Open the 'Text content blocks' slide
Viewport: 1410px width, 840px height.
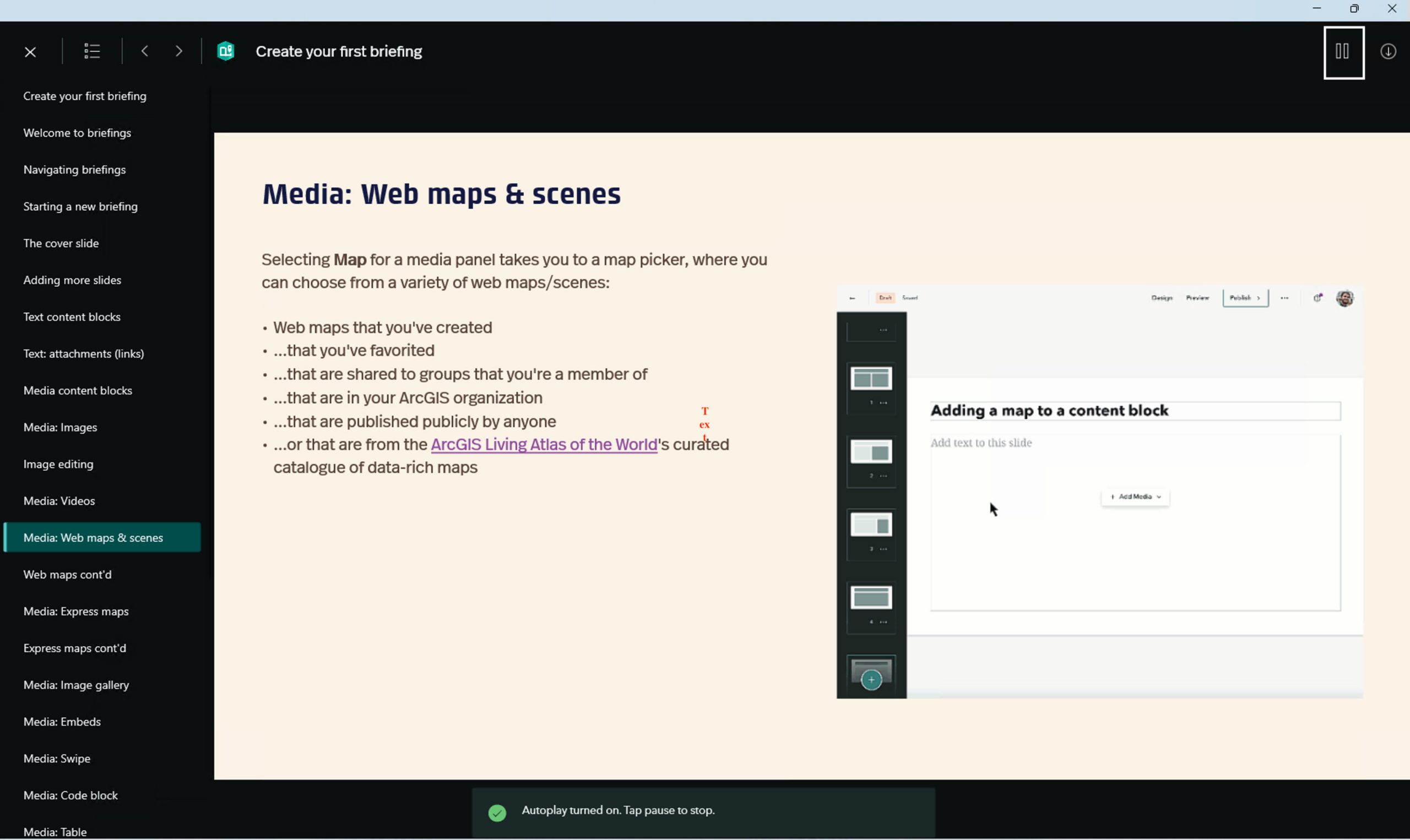coord(72,317)
